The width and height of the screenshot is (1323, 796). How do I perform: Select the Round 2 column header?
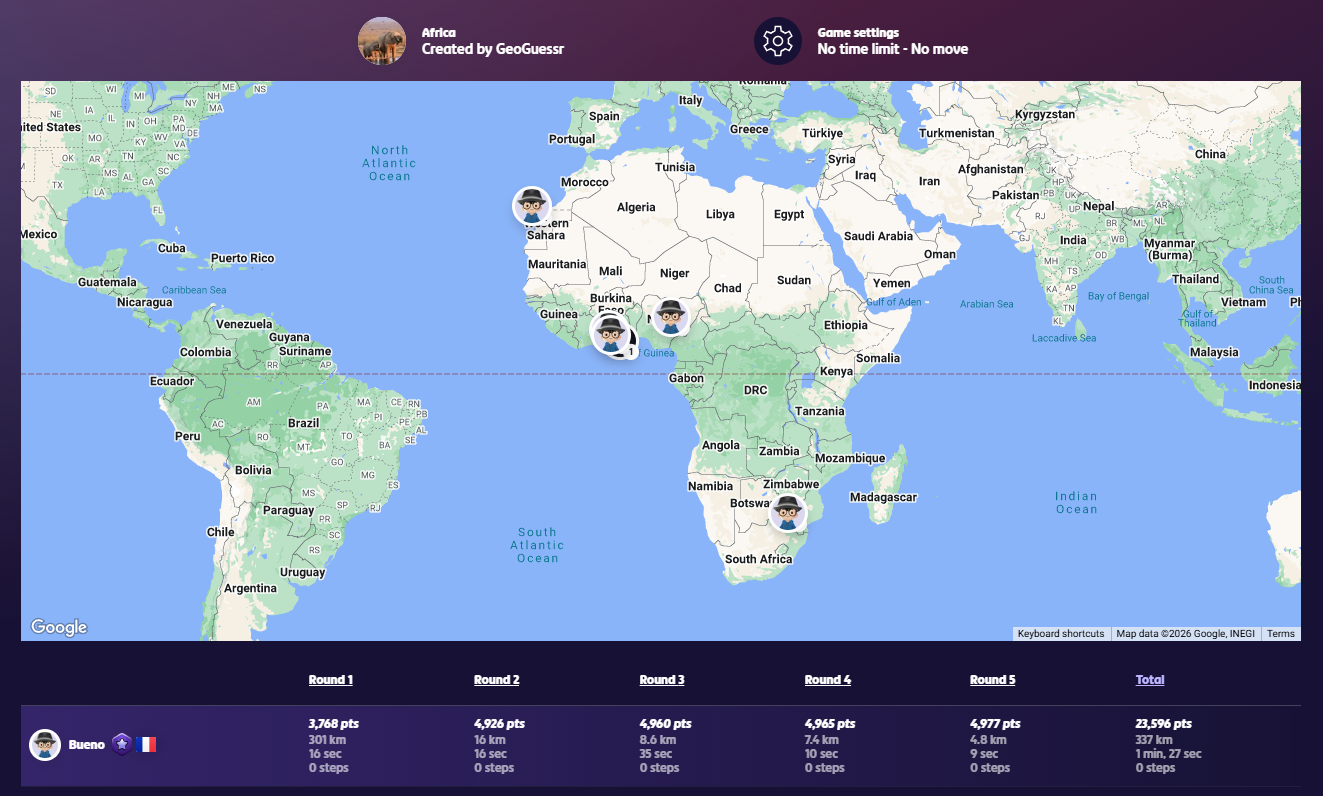[x=496, y=680]
